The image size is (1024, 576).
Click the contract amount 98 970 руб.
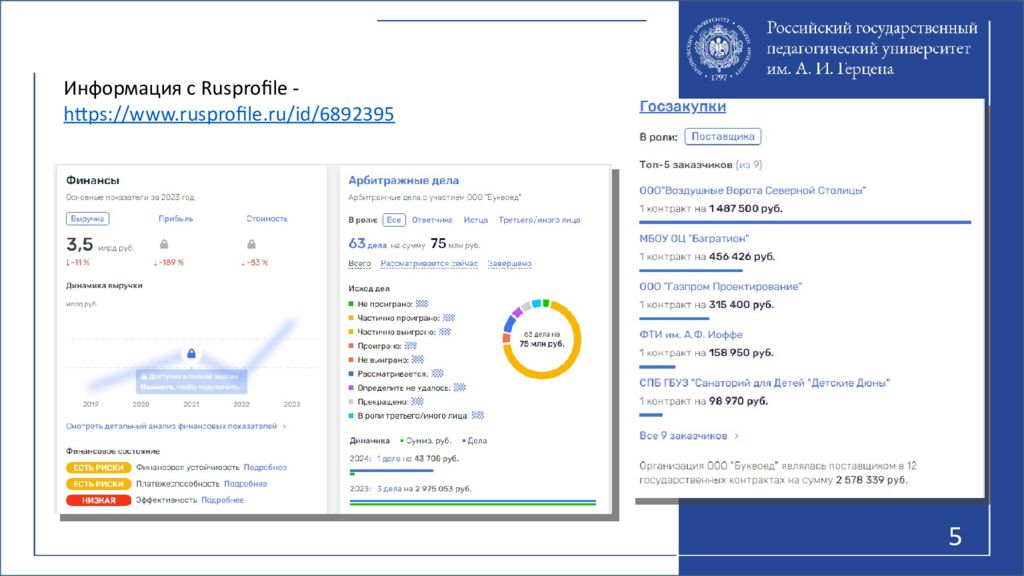click(739, 402)
